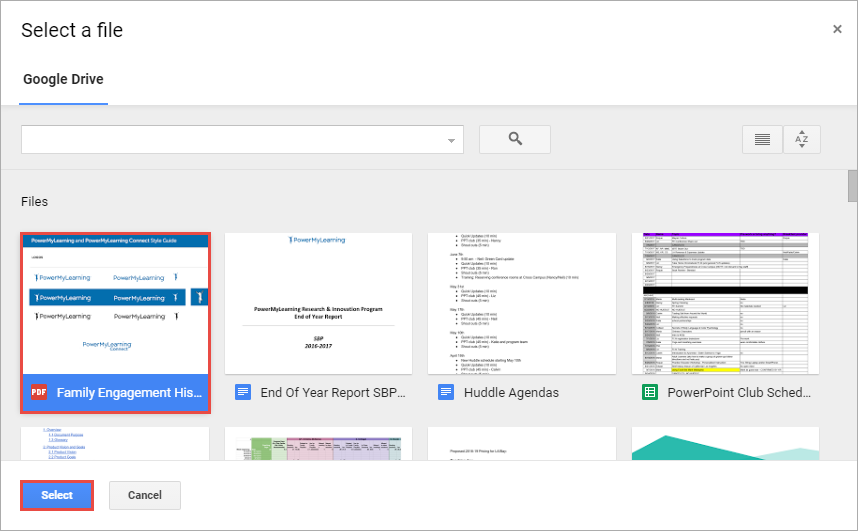Image resolution: width=858 pixels, height=531 pixels.
Task: Select the Huddle Agendas document thumbnail
Action: click(x=521, y=304)
